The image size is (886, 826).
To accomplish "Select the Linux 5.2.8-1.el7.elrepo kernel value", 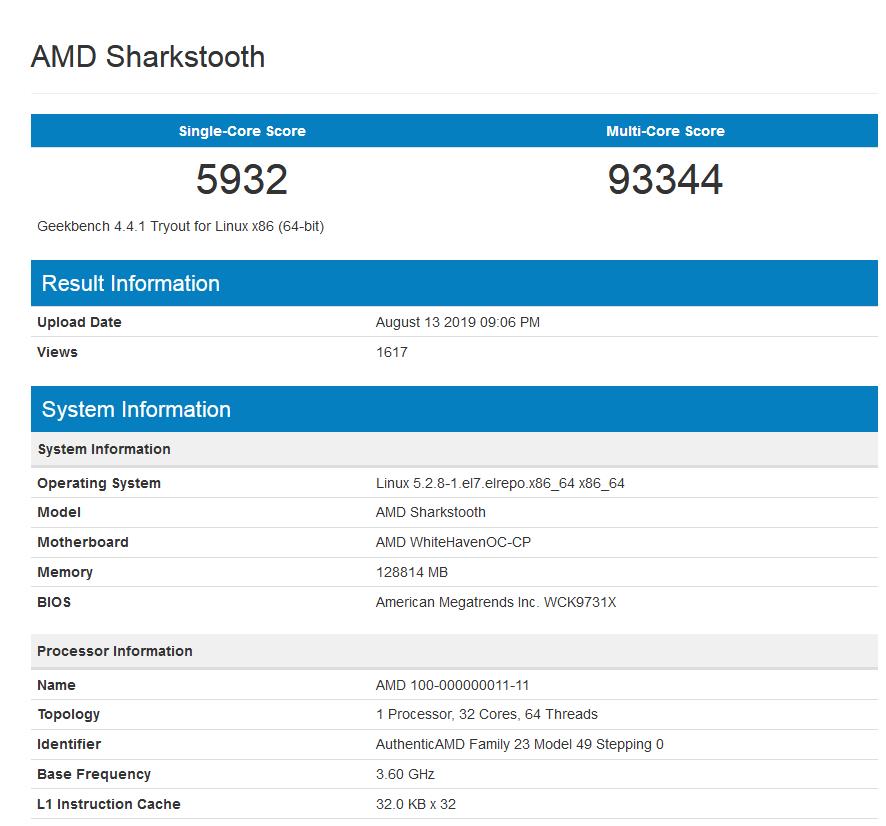I will 500,483.
